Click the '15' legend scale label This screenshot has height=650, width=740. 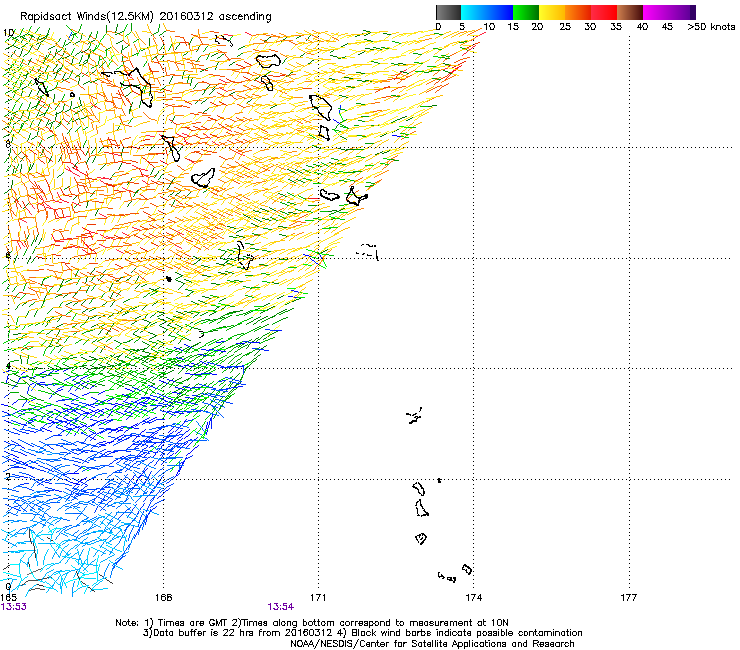(x=513, y=26)
